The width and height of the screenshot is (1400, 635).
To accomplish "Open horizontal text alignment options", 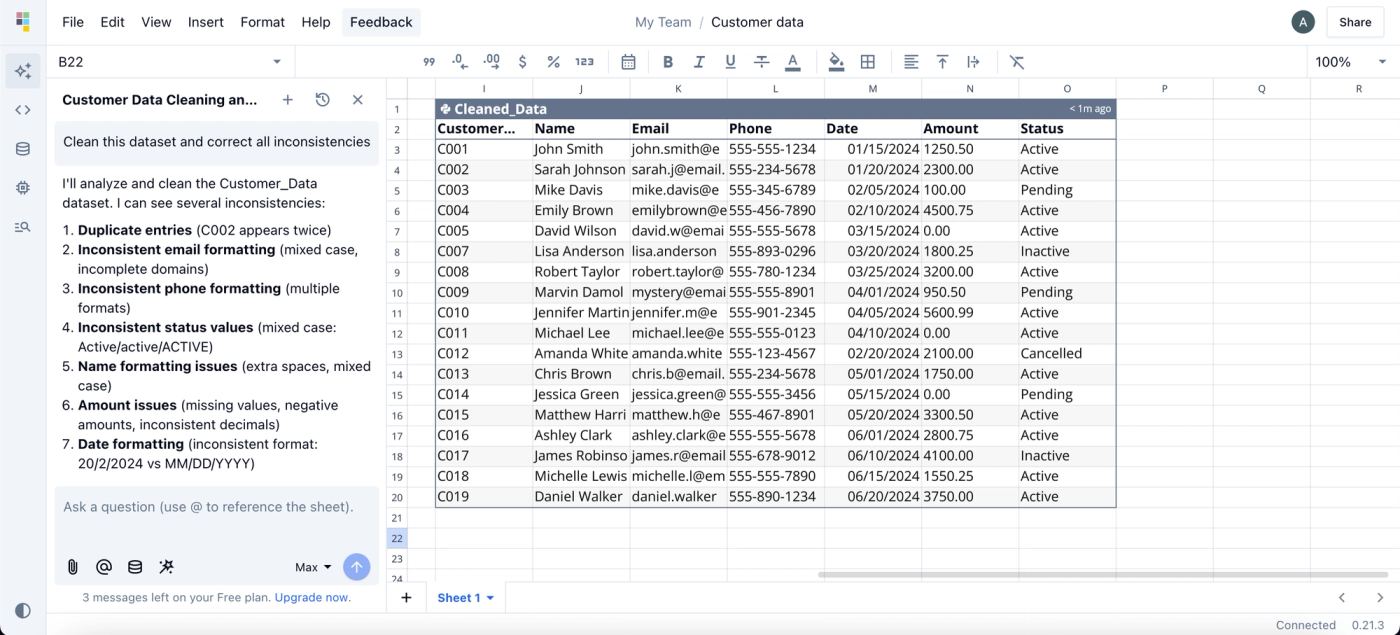I will pos(911,62).
